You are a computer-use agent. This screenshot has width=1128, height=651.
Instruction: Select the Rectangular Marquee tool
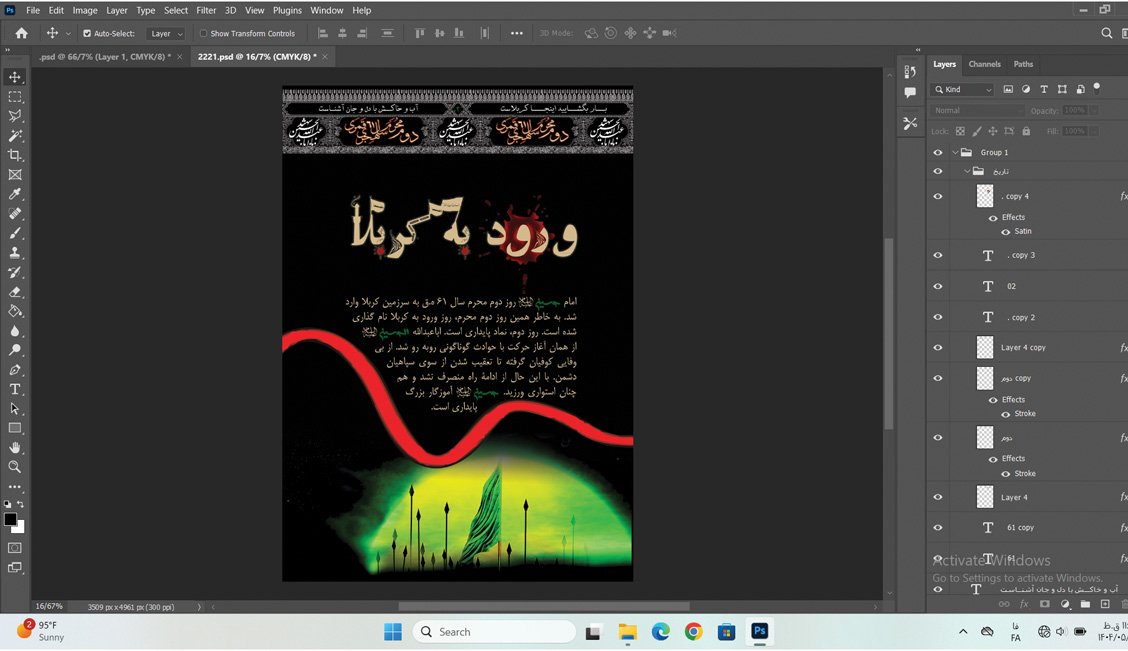[14, 96]
